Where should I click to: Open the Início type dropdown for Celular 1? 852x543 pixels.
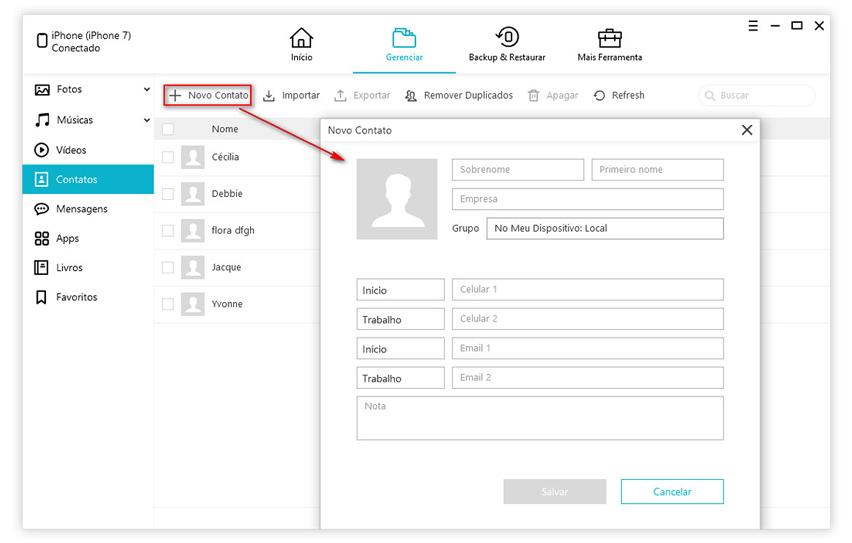point(400,290)
